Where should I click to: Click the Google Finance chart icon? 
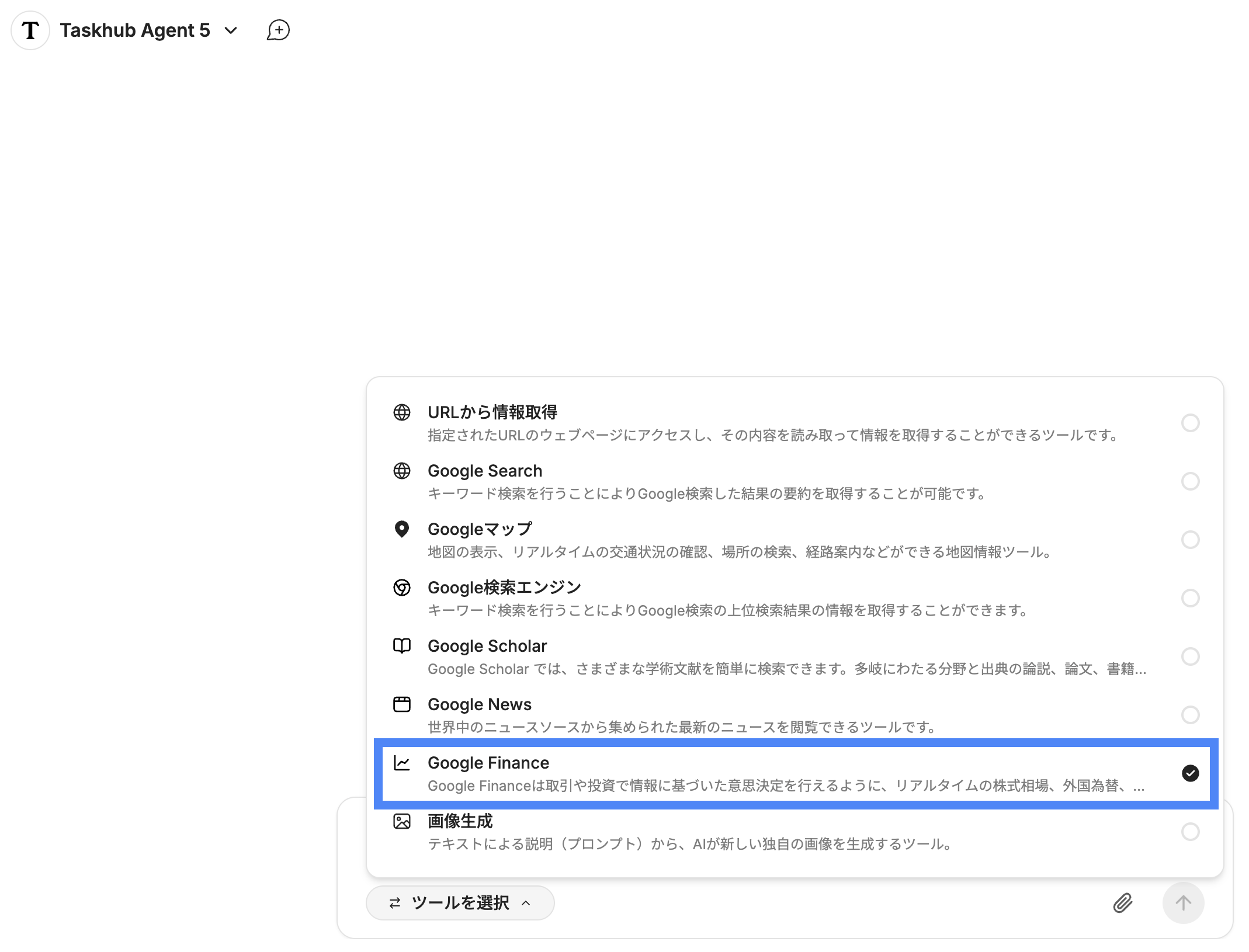click(402, 763)
